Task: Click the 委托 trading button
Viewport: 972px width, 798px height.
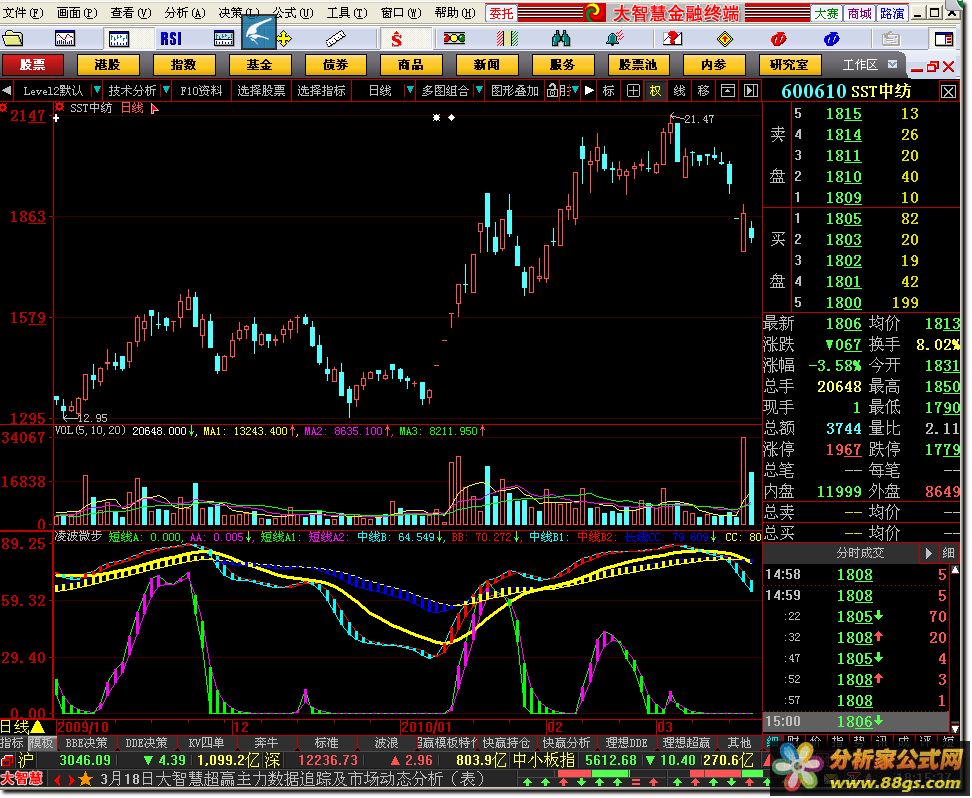Action: [501, 13]
